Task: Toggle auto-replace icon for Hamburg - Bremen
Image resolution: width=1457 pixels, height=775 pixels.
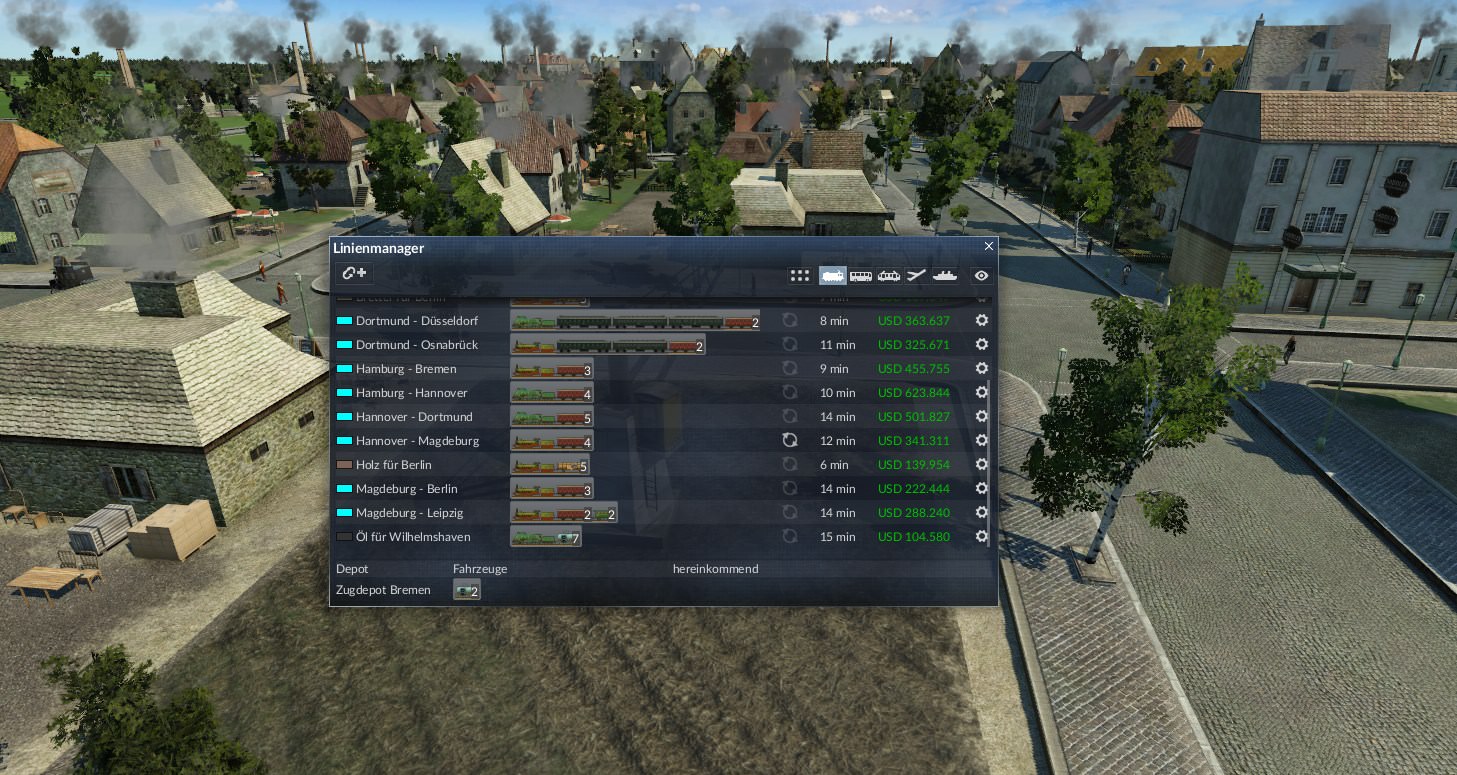Action: coord(790,369)
